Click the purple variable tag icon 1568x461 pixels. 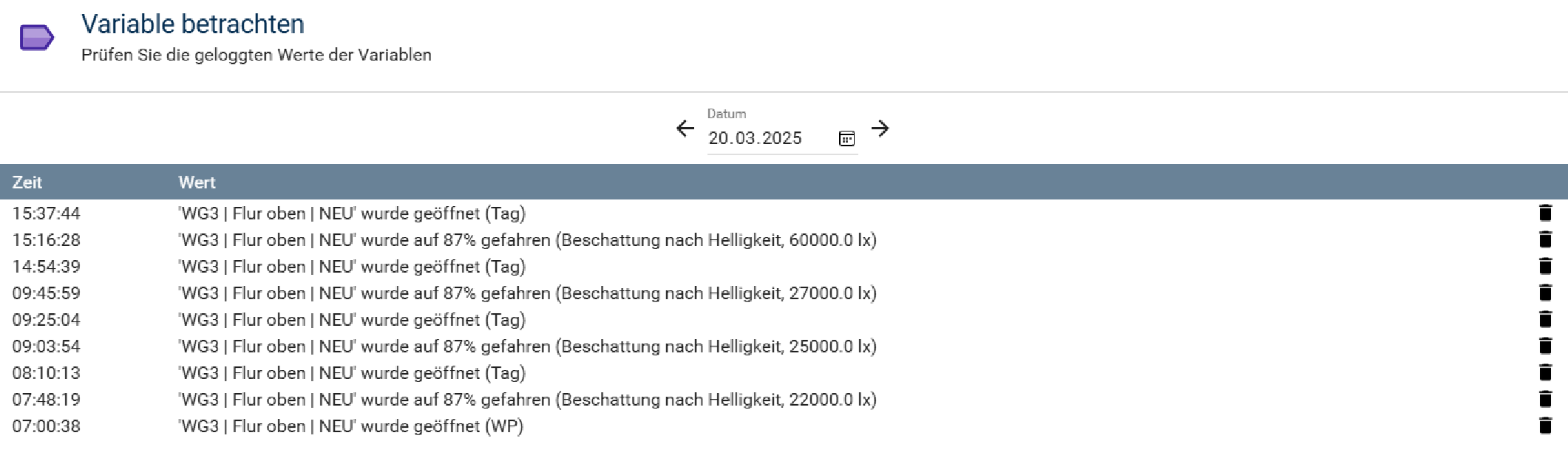pos(36,38)
